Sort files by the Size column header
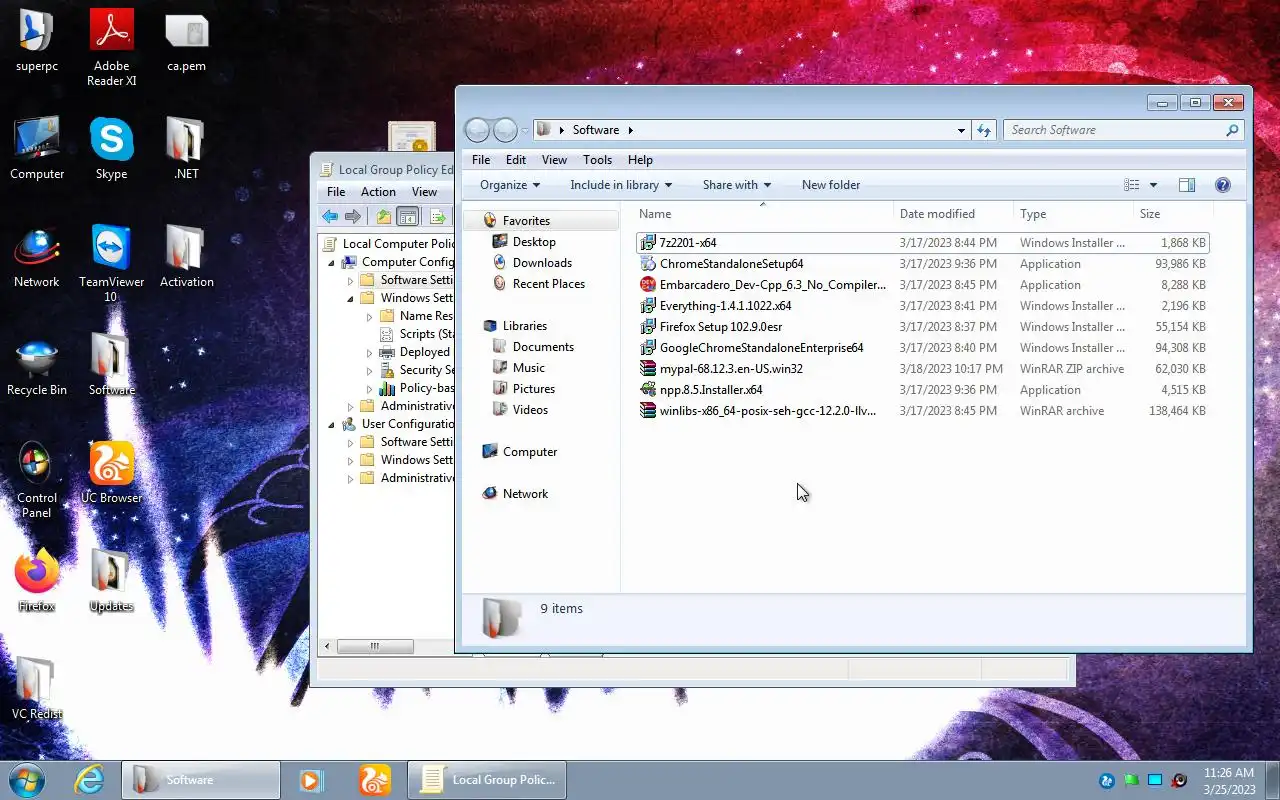The height and width of the screenshot is (800, 1280). tap(1173, 214)
